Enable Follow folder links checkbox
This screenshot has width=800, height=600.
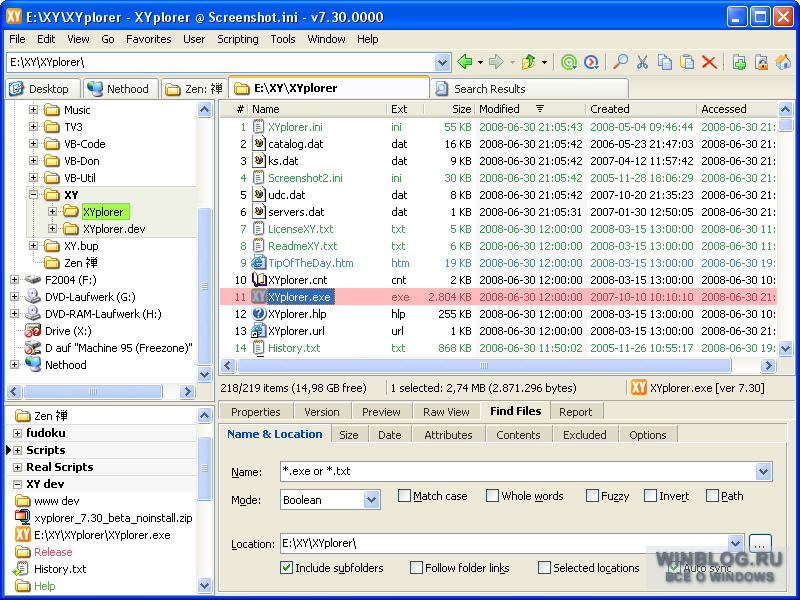click(x=416, y=567)
